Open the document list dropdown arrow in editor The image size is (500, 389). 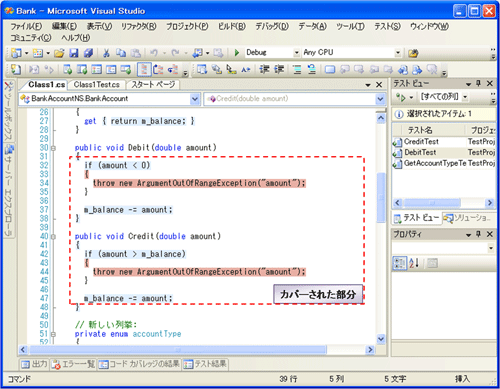(x=368, y=85)
